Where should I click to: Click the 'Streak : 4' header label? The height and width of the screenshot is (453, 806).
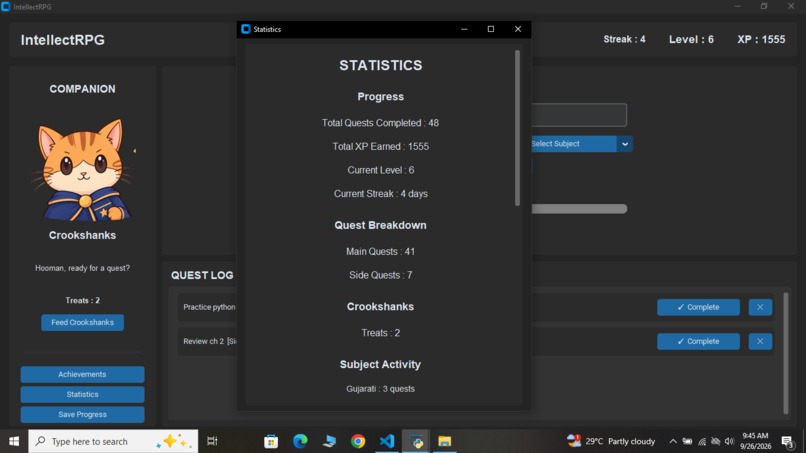click(x=624, y=40)
